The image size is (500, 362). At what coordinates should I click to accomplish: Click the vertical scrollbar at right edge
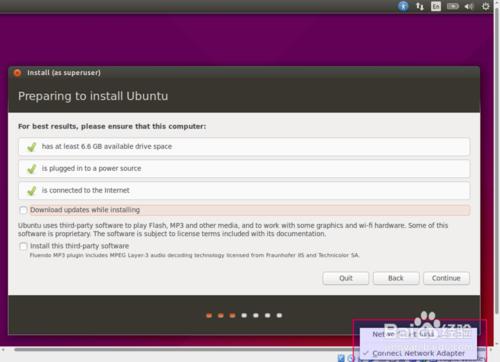click(x=497, y=160)
